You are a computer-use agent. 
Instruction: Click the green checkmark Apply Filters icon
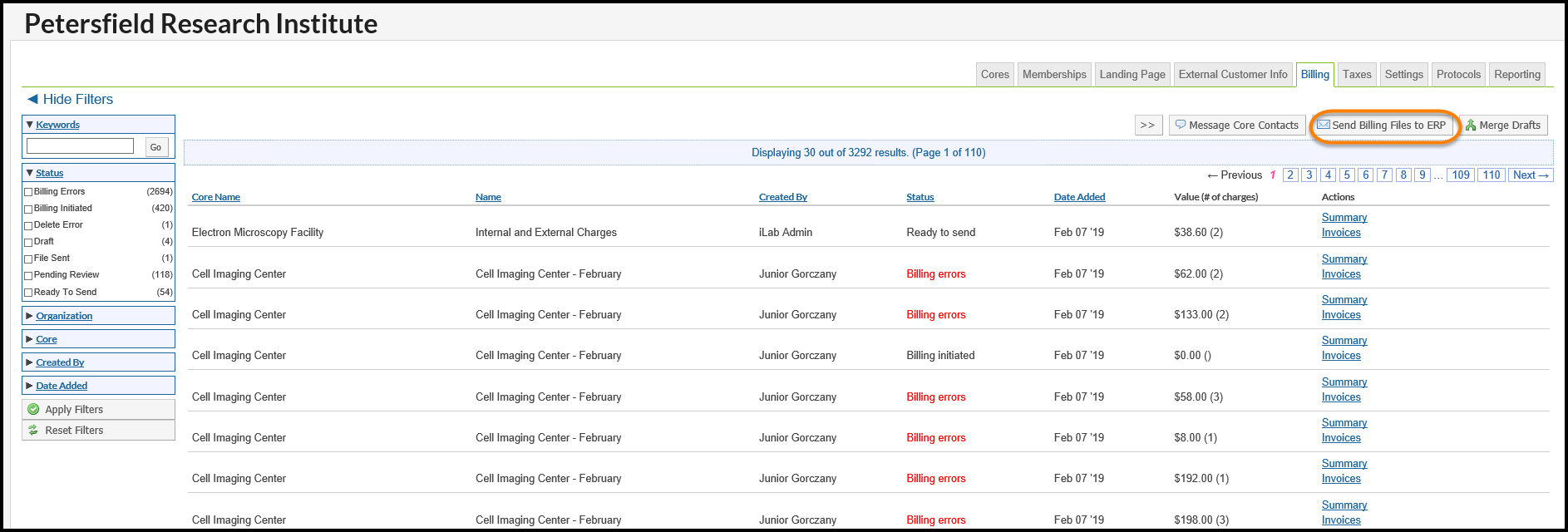pos(33,409)
